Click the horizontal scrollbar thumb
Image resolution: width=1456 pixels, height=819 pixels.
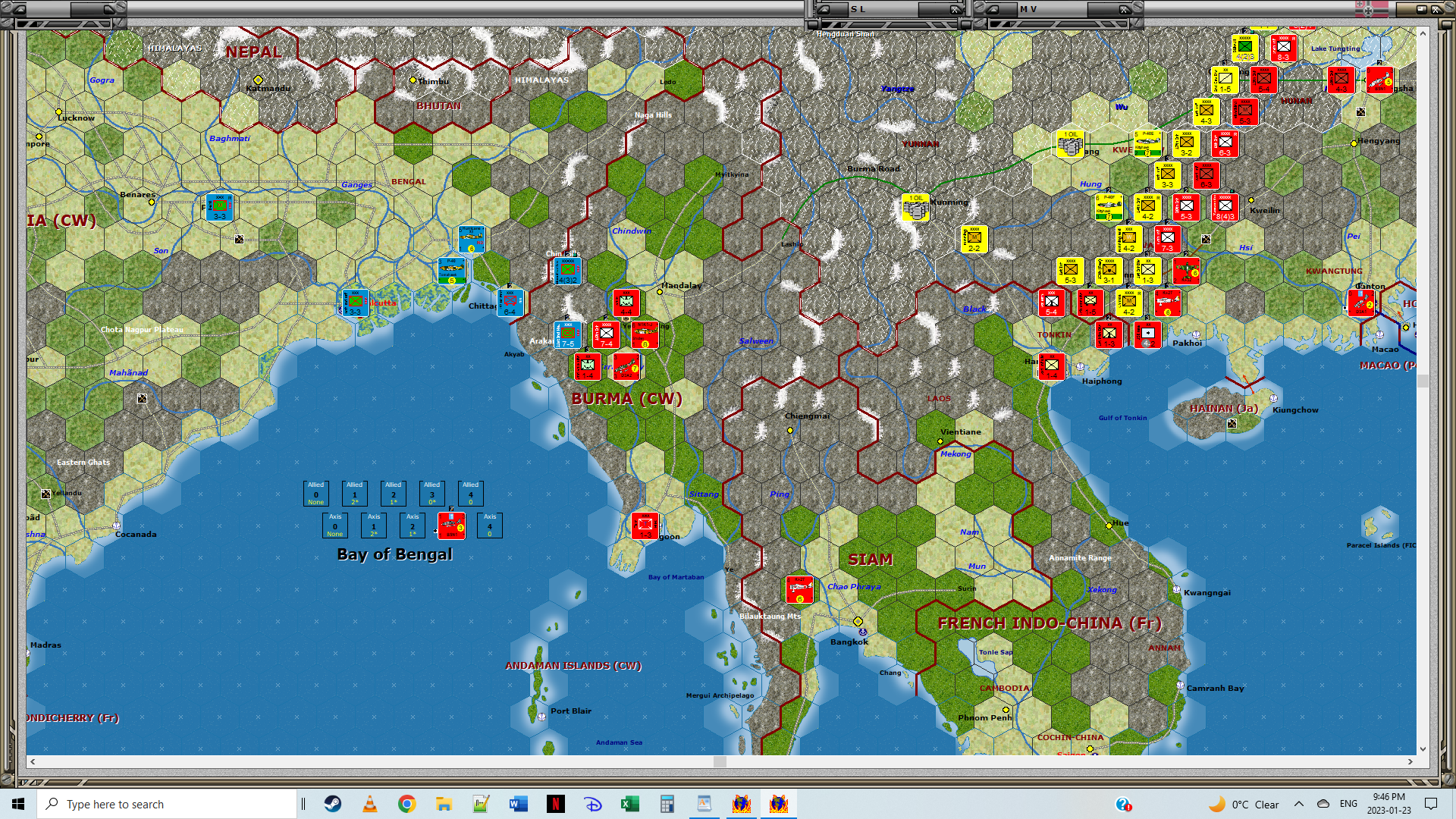coord(720,761)
